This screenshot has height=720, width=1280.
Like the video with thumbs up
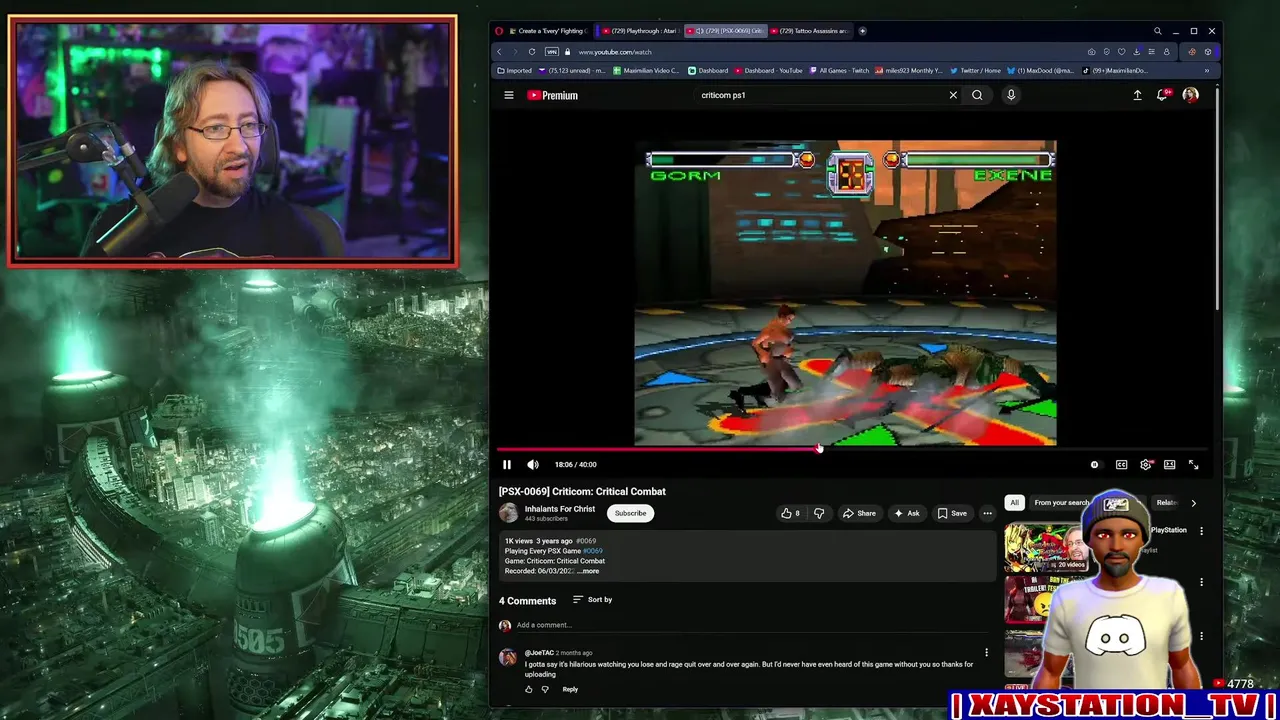point(790,513)
